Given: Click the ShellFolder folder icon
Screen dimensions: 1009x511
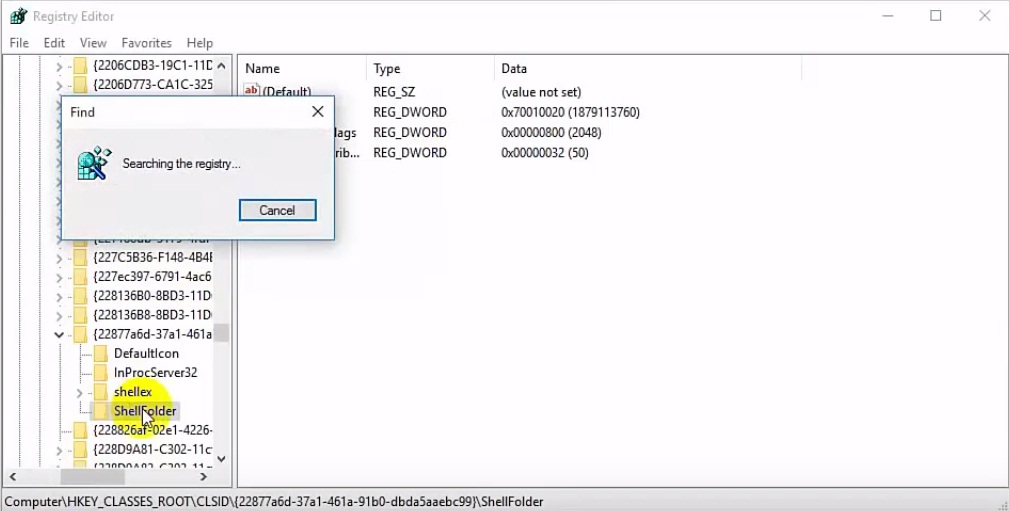Looking at the screenshot, I should [100, 411].
